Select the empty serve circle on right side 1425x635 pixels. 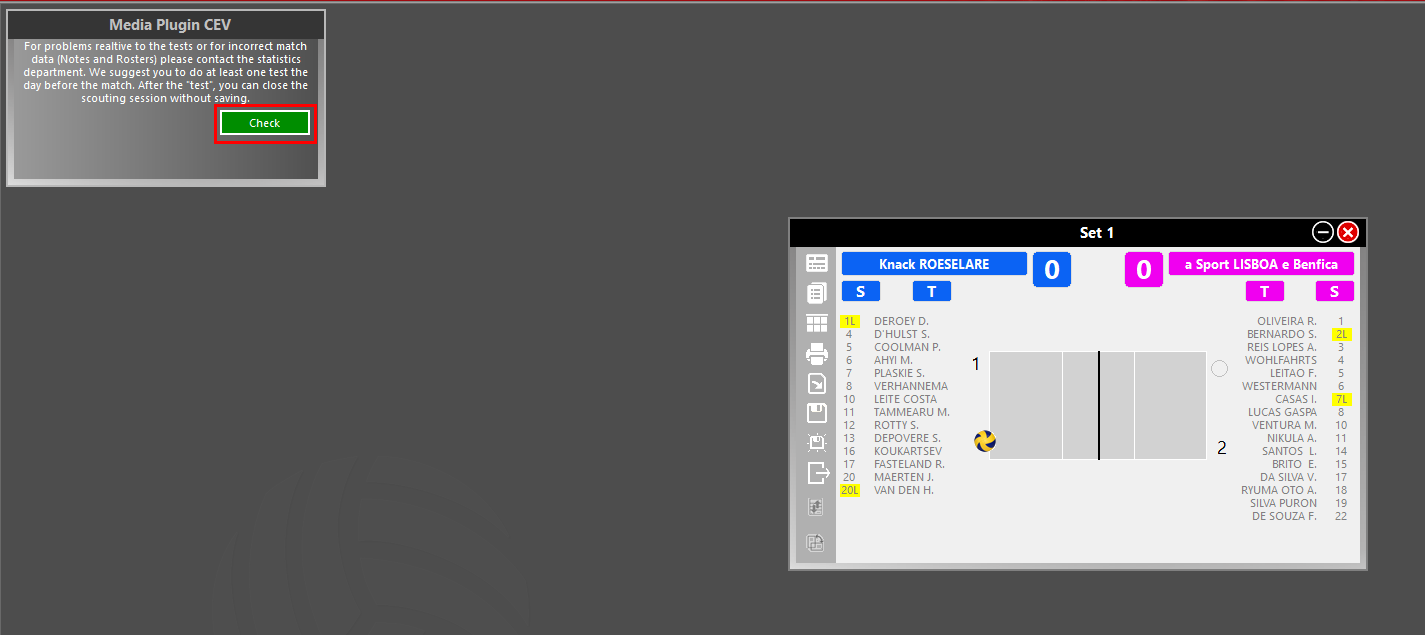pos(1219,368)
